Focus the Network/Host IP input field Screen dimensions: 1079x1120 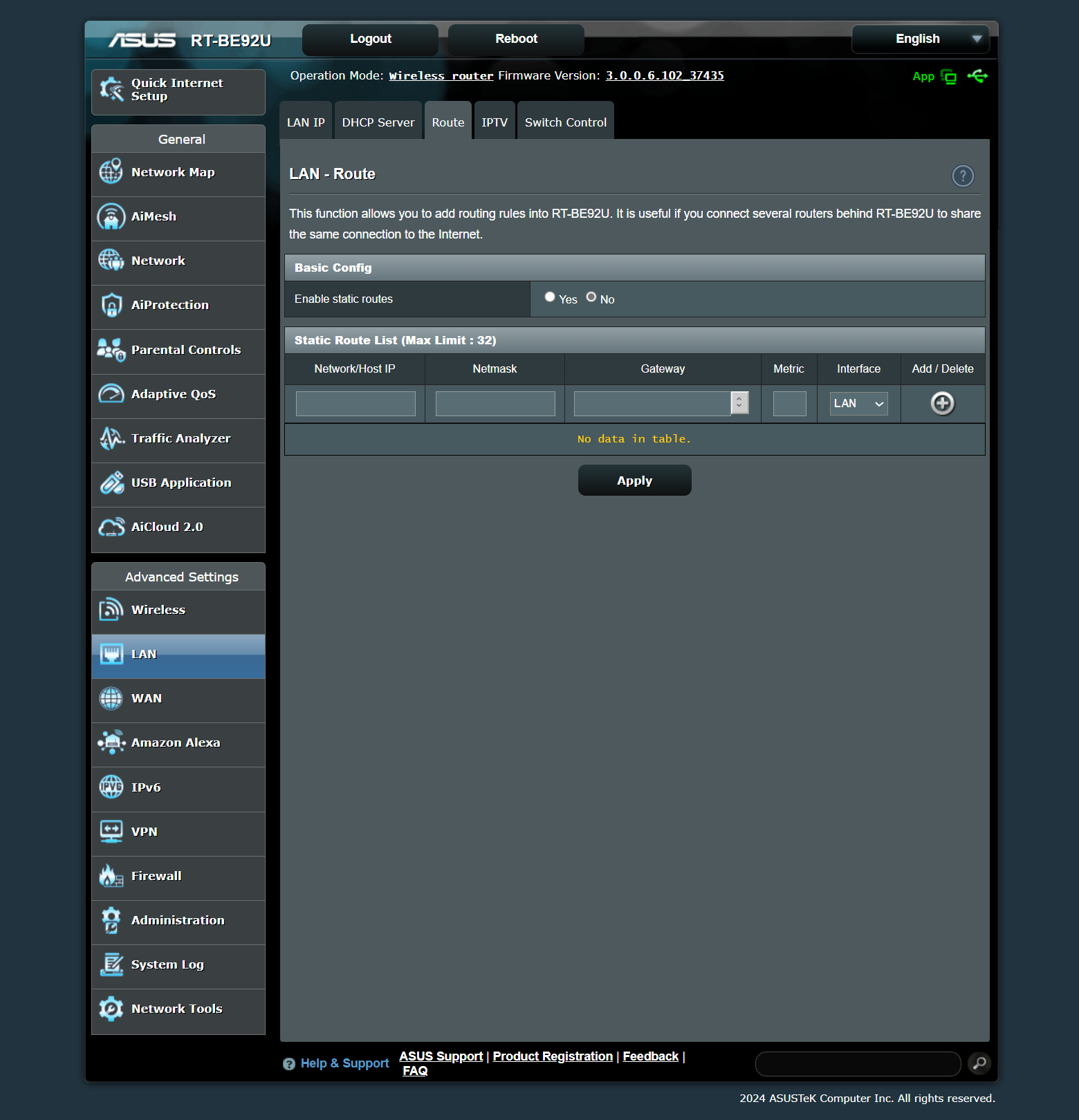tap(356, 404)
